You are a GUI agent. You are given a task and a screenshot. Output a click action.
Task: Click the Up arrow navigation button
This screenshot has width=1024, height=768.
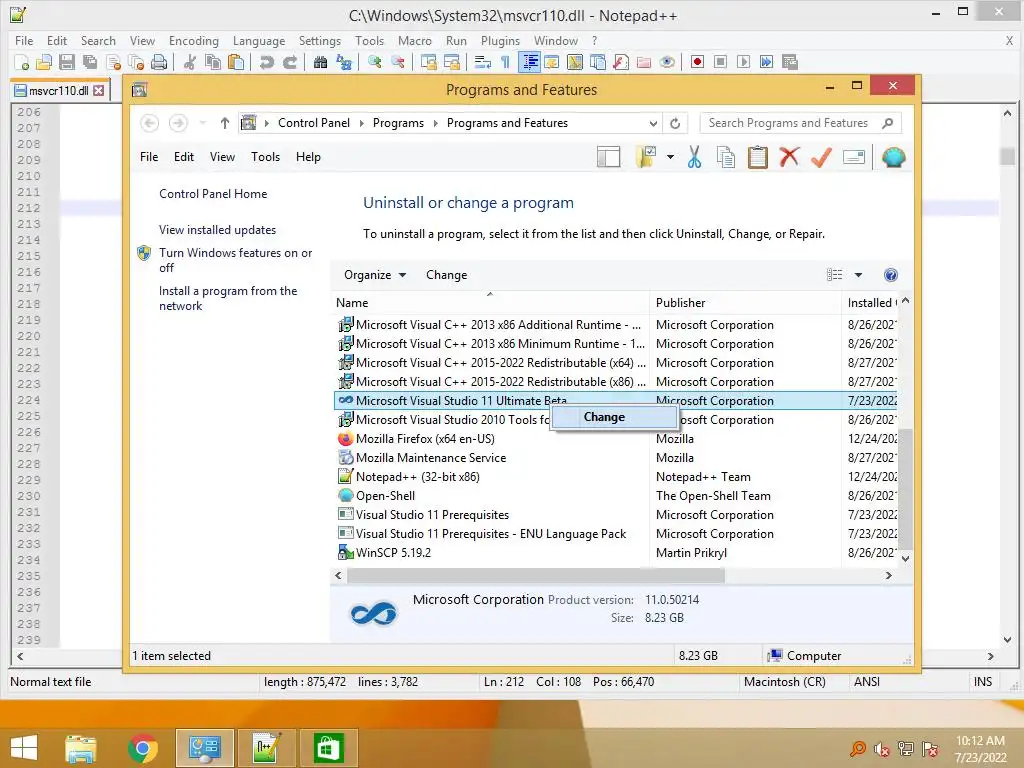tap(225, 123)
